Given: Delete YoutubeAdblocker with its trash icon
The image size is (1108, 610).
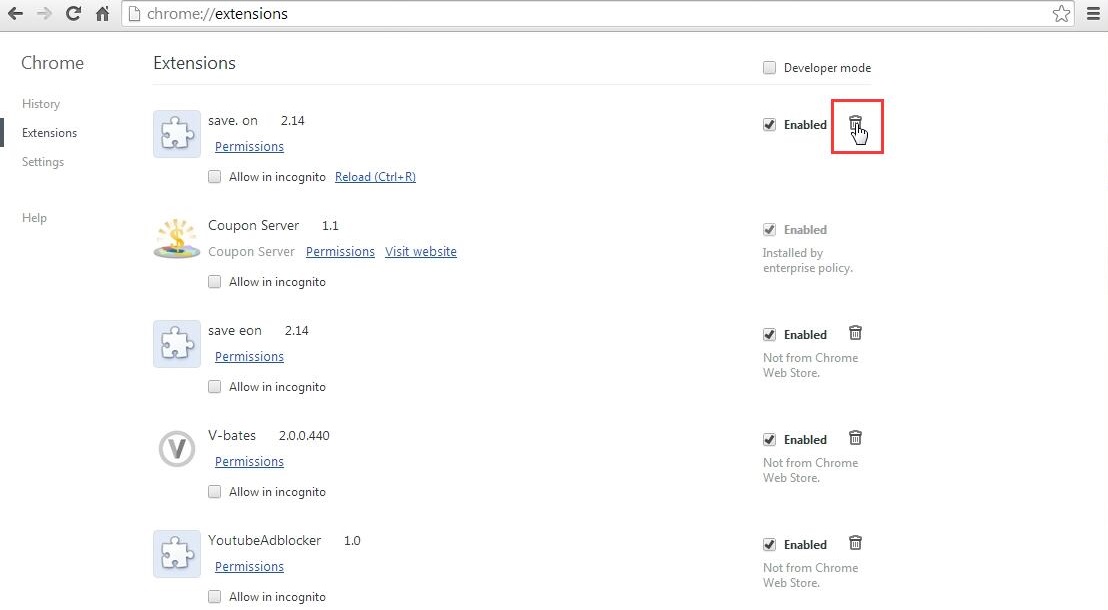Looking at the screenshot, I should tap(855, 543).
